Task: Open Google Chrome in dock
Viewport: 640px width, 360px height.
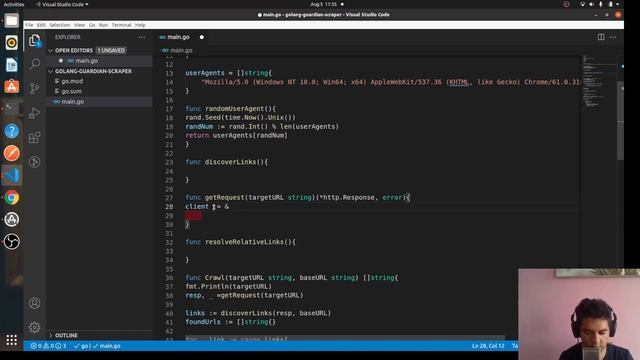Action: pyautogui.click(x=11, y=198)
